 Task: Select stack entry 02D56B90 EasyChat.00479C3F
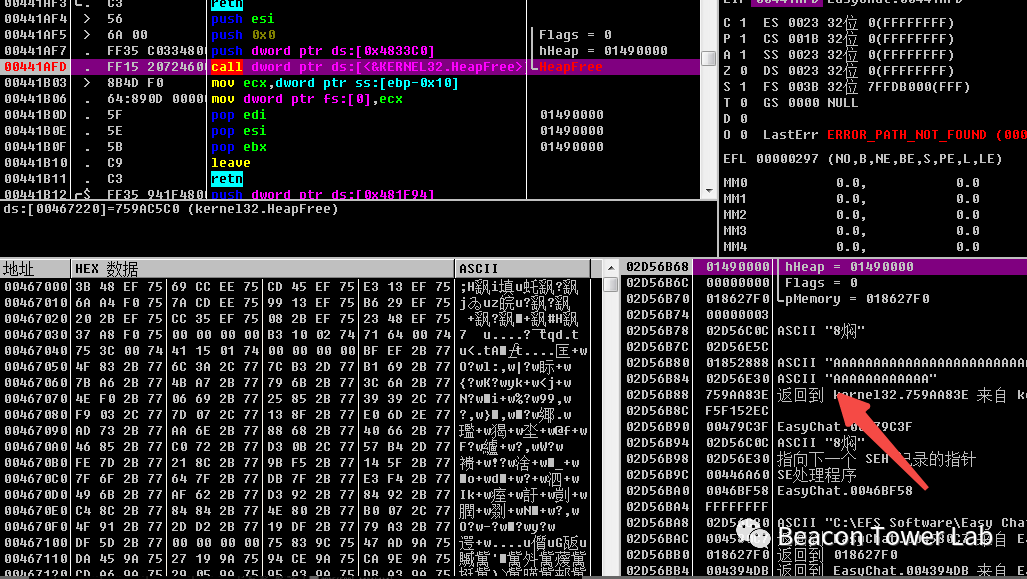(x=824, y=426)
